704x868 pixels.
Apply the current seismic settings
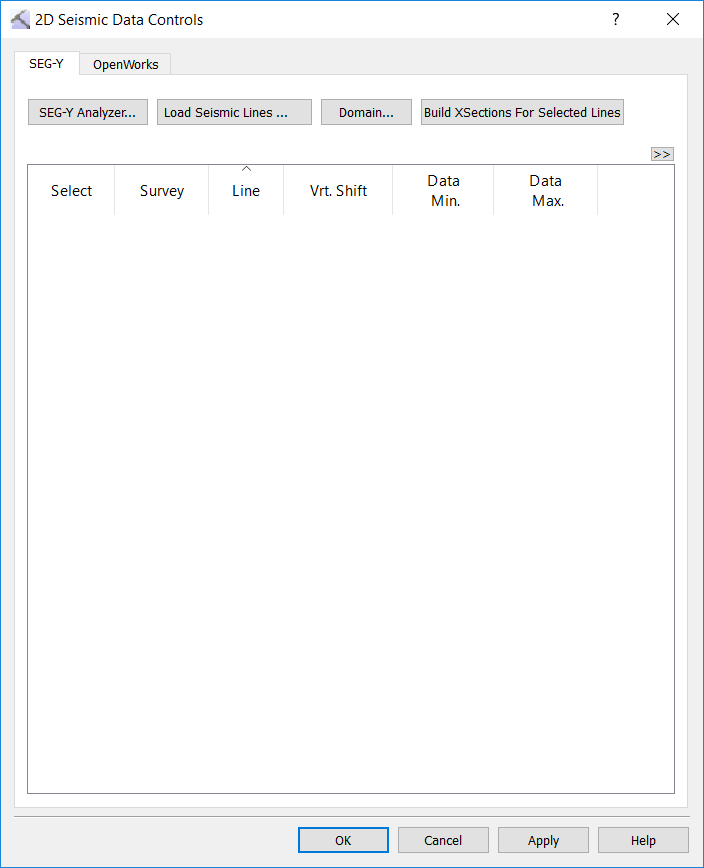point(543,840)
